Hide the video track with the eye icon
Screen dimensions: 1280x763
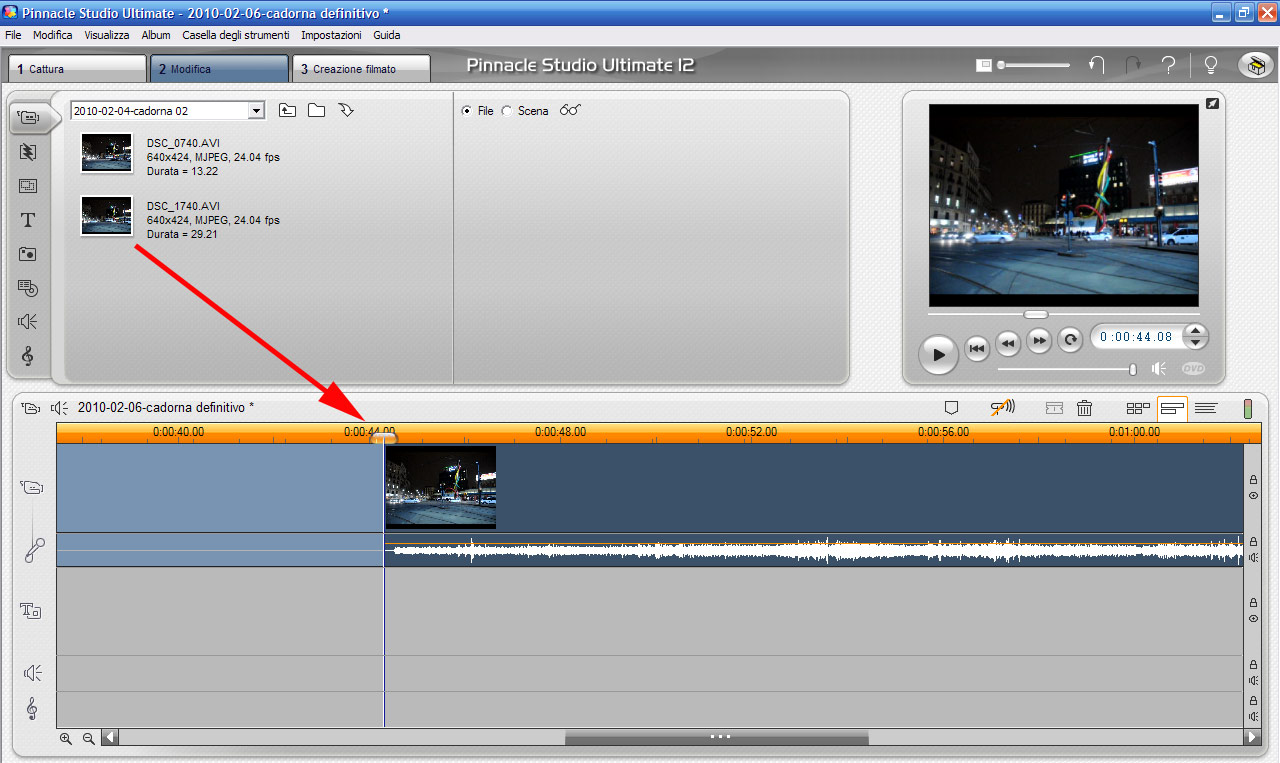pyautogui.click(x=1253, y=496)
